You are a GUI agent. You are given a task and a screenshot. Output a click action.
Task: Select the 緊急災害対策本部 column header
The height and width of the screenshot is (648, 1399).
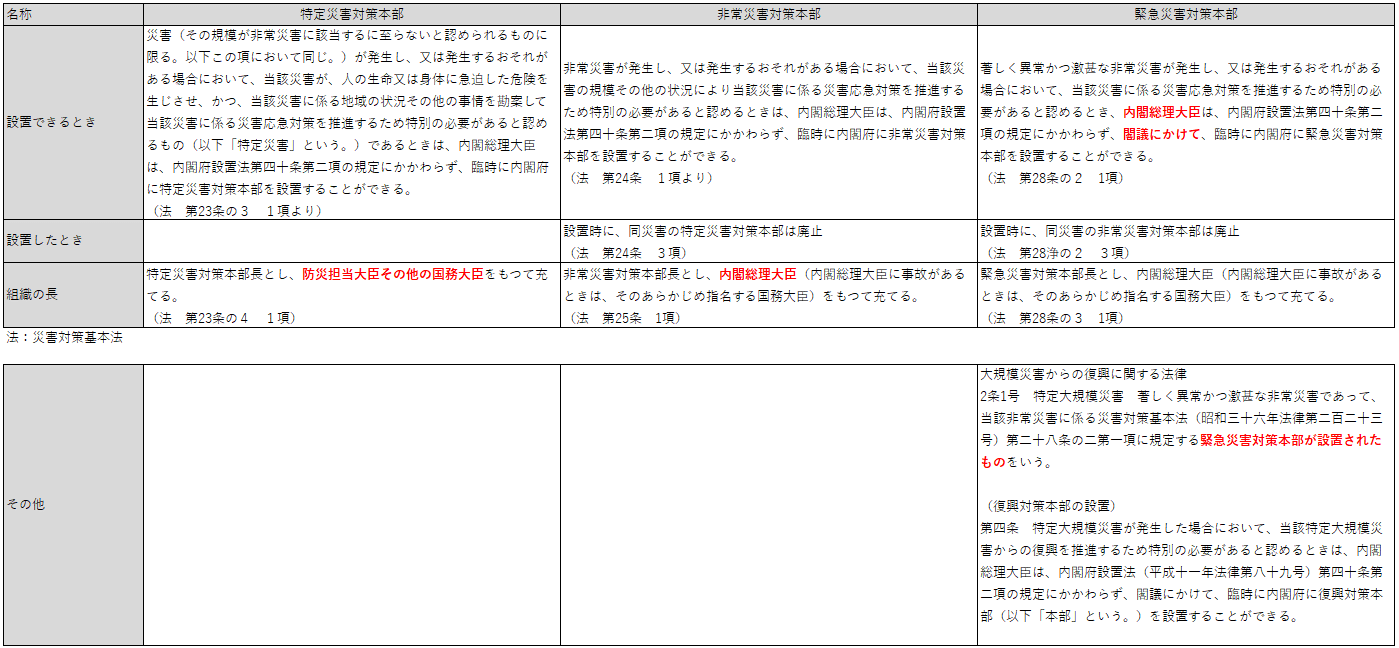pos(1186,15)
